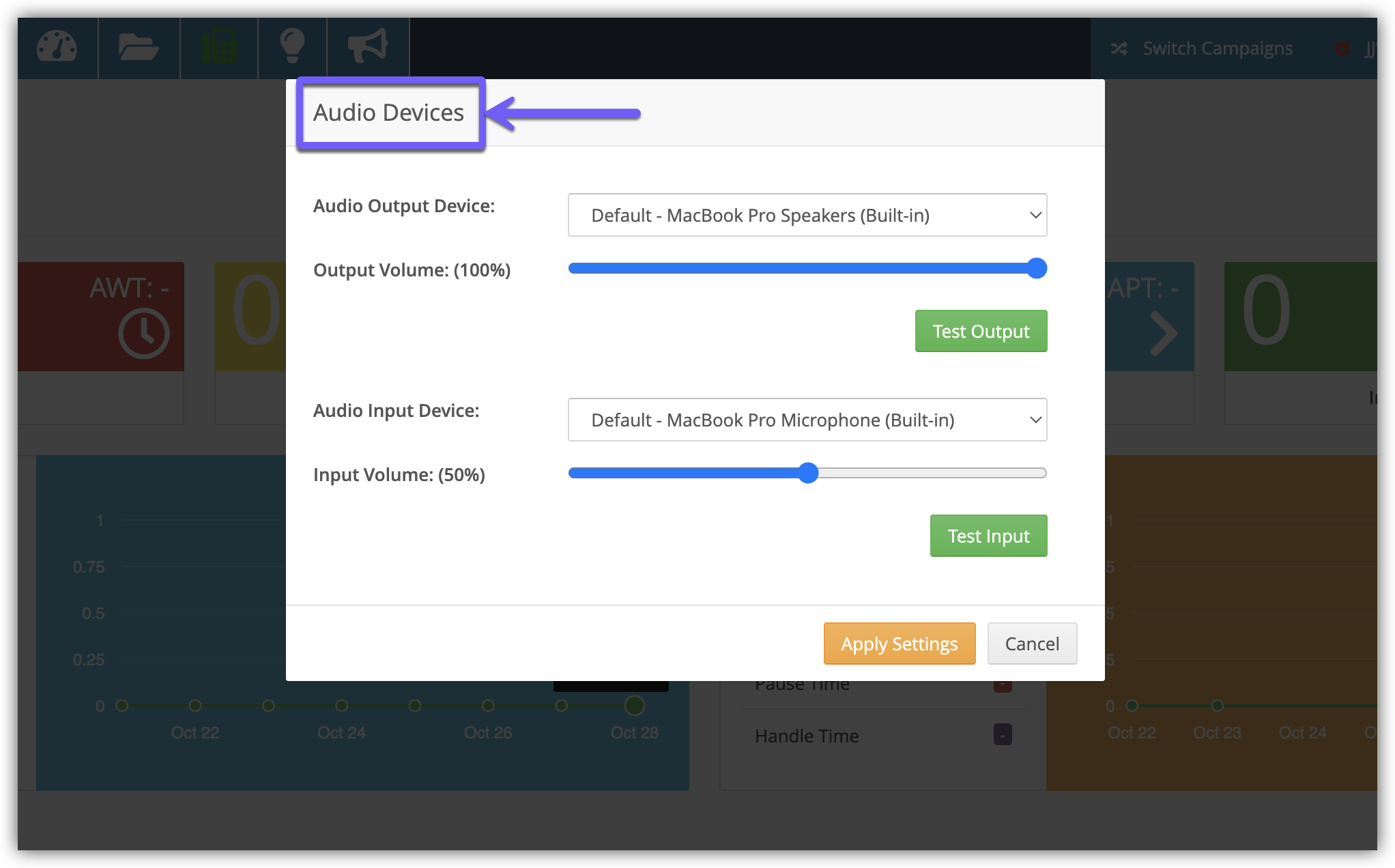Open the Audio Output Device dropdown
Screen dimensions: 1395x868
point(807,215)
